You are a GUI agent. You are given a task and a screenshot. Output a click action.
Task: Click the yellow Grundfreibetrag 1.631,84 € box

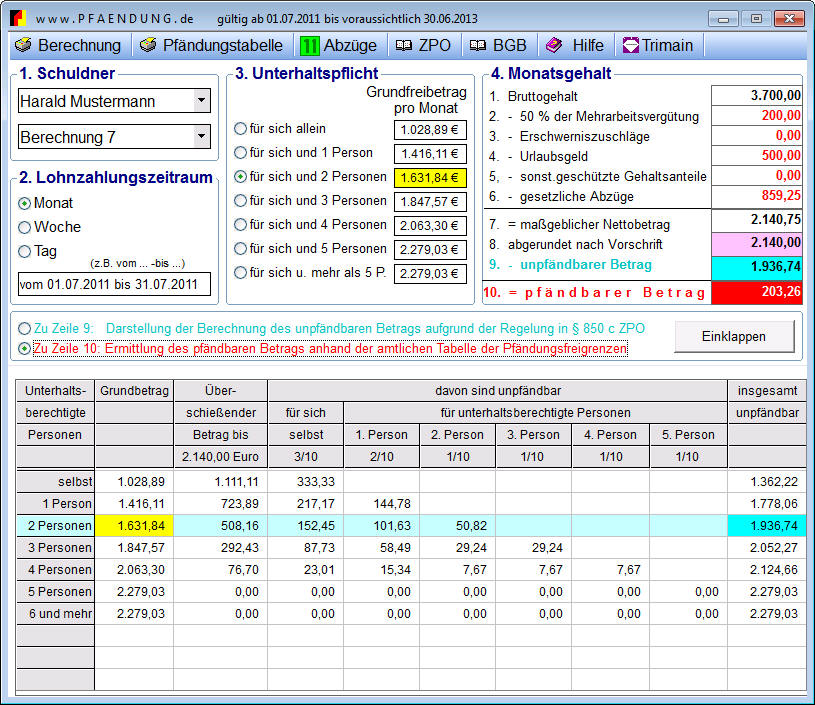point(430,178)
